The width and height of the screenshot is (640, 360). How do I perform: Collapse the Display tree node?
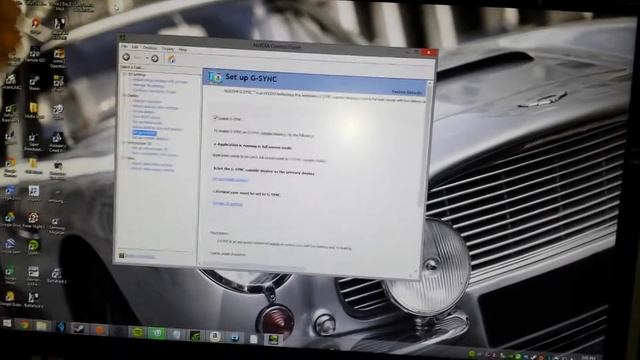coord(125,95)
